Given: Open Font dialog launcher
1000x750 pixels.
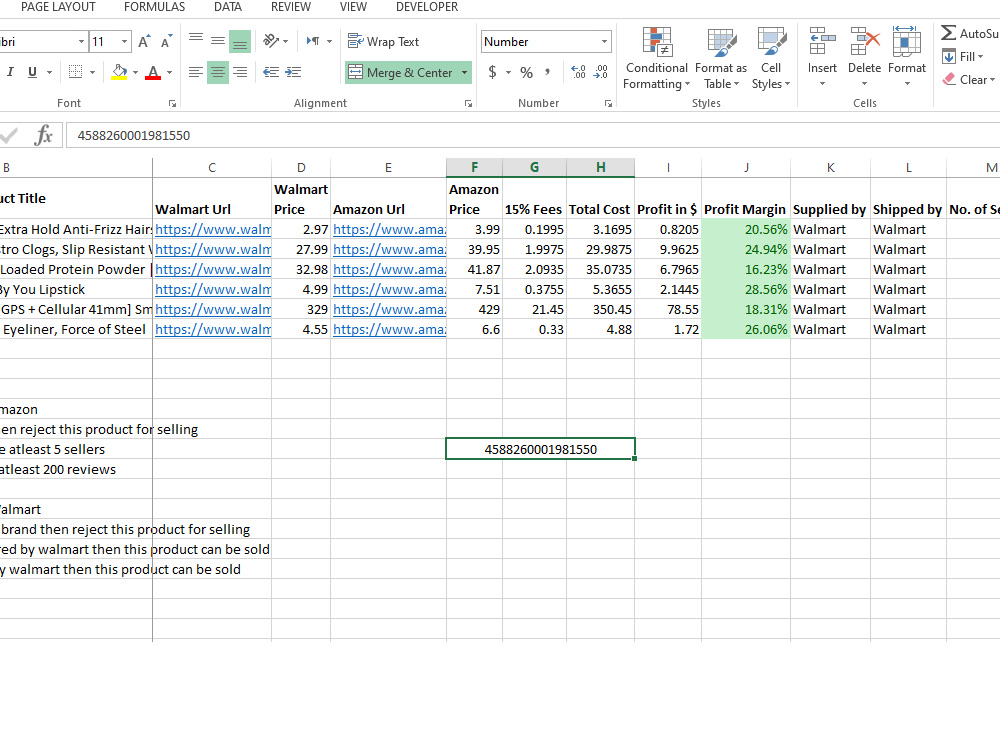Looking at the screenshot, I should tap(172, 103).
